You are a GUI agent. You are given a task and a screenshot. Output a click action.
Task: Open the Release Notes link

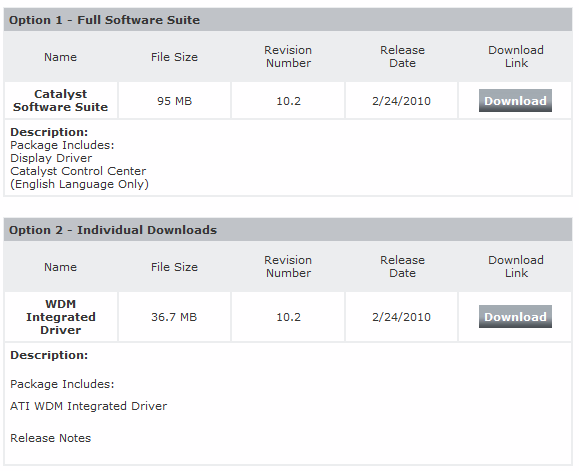51,438
